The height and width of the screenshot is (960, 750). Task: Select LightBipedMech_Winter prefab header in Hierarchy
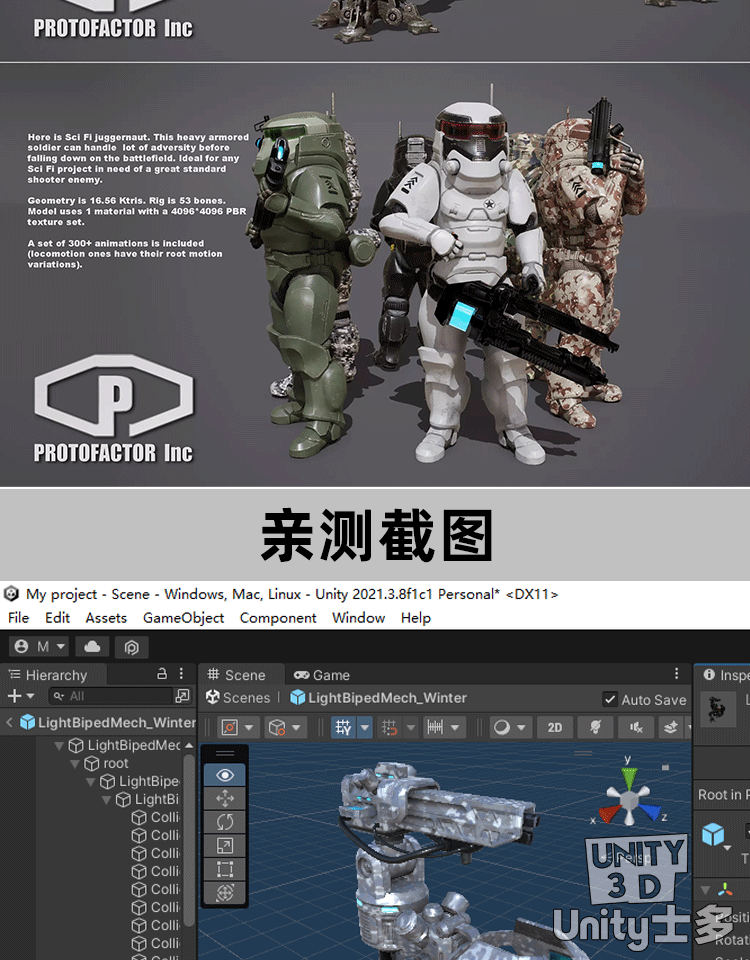(108, 722)
